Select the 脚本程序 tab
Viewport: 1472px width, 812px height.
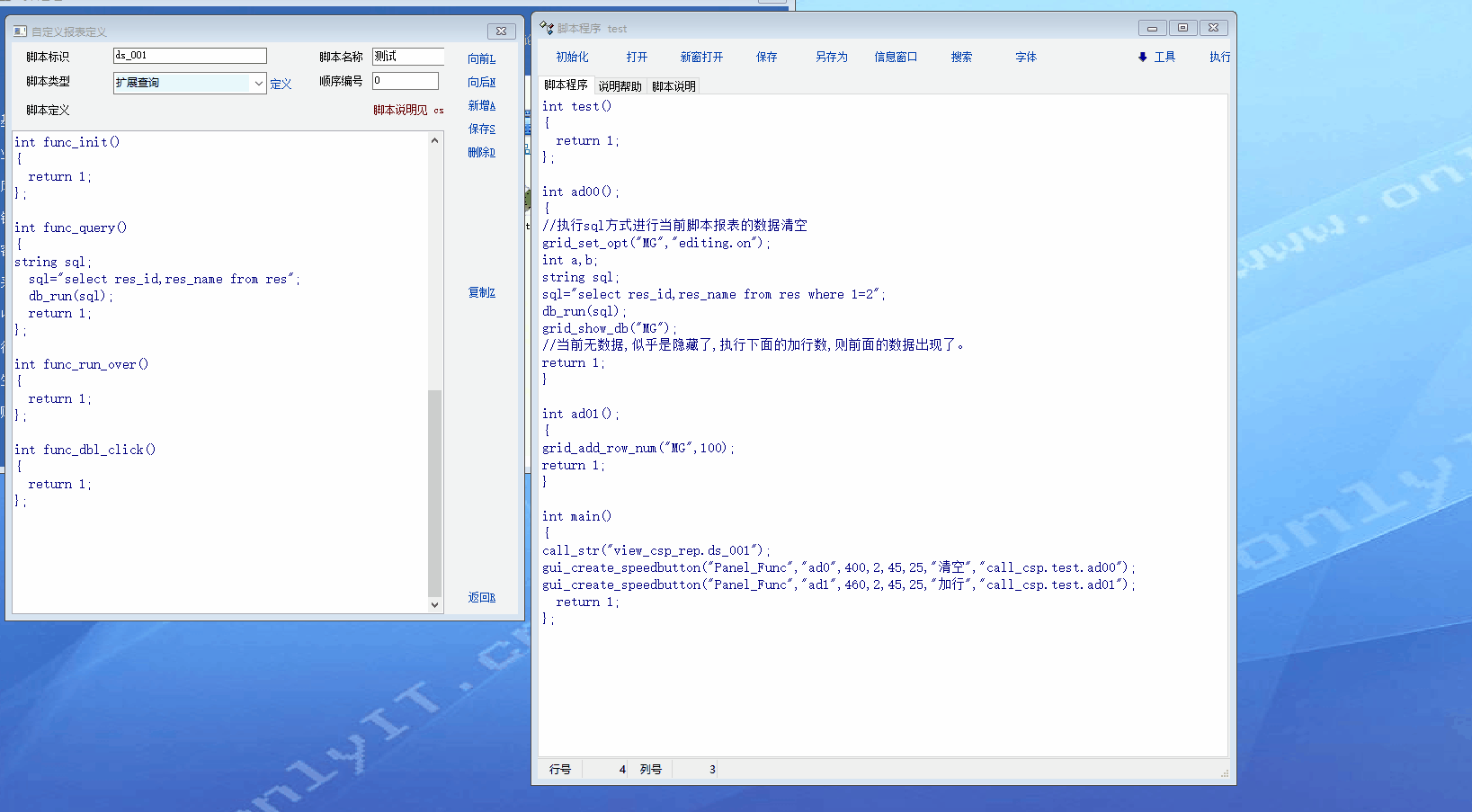click(x=566, y=85)
